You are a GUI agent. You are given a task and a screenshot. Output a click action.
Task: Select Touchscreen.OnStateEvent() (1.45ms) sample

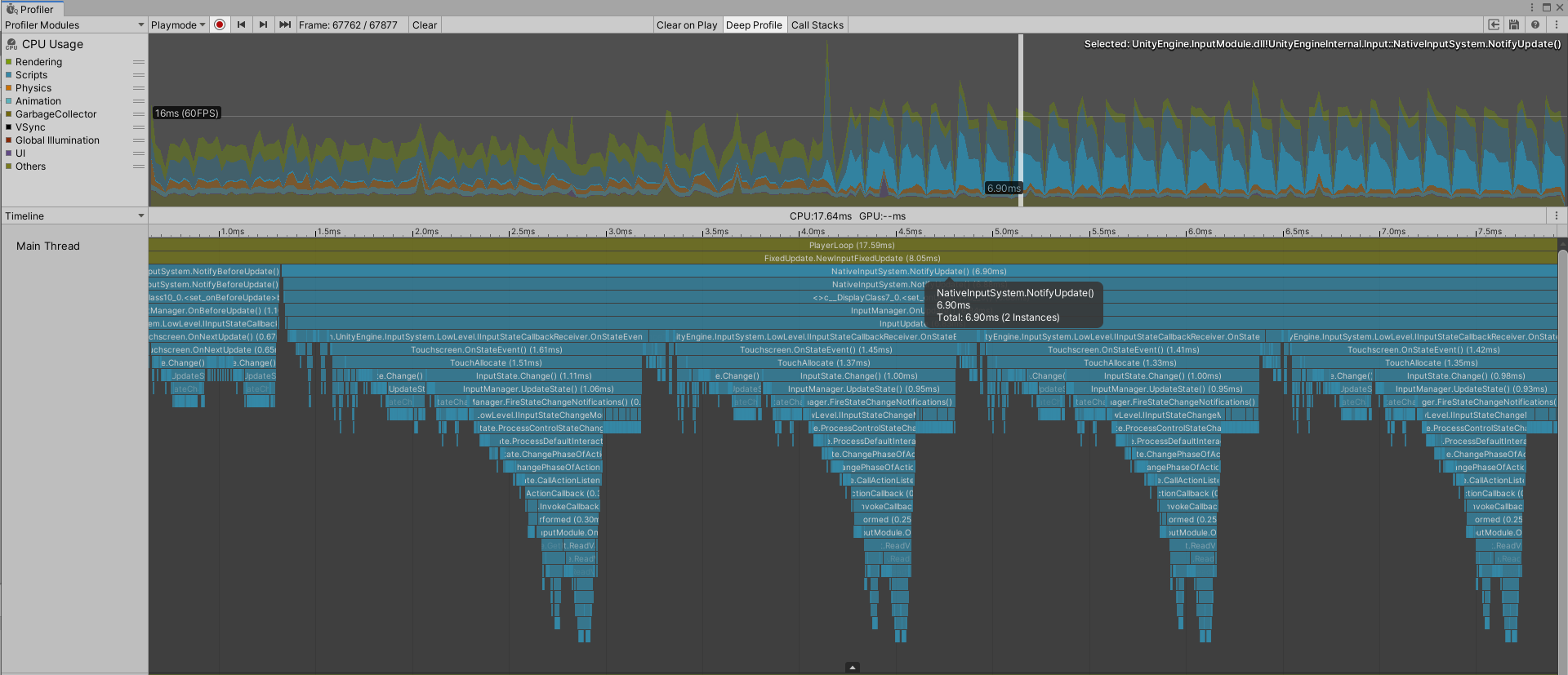pos(816,349)
